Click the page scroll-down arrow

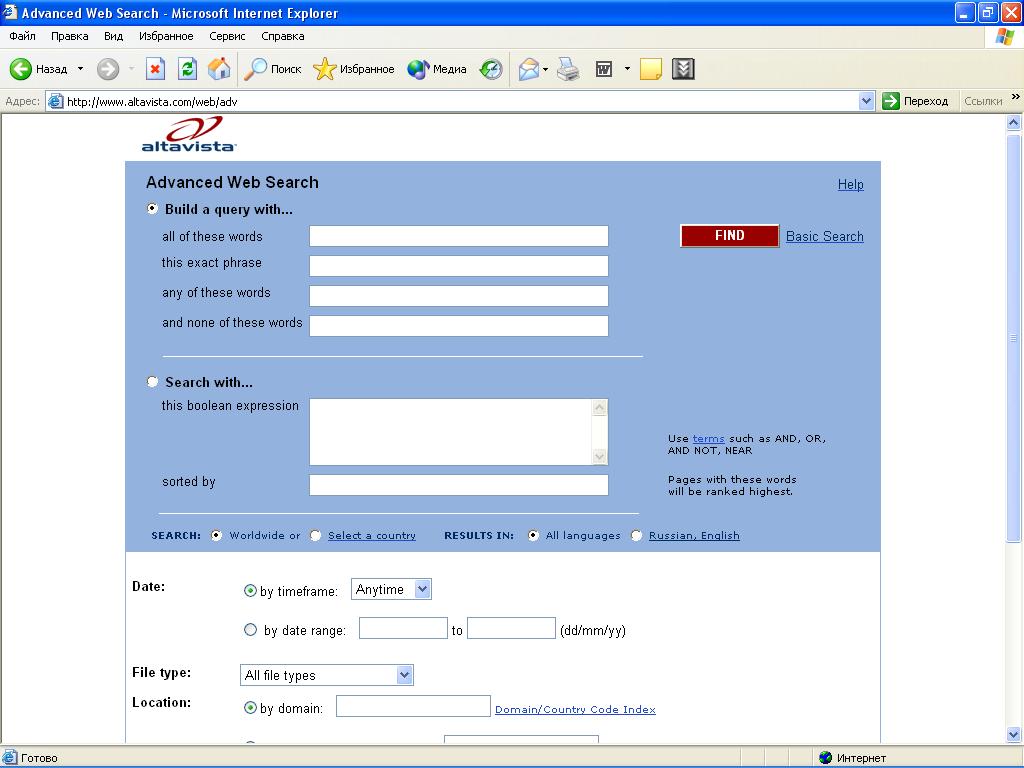1014,734
